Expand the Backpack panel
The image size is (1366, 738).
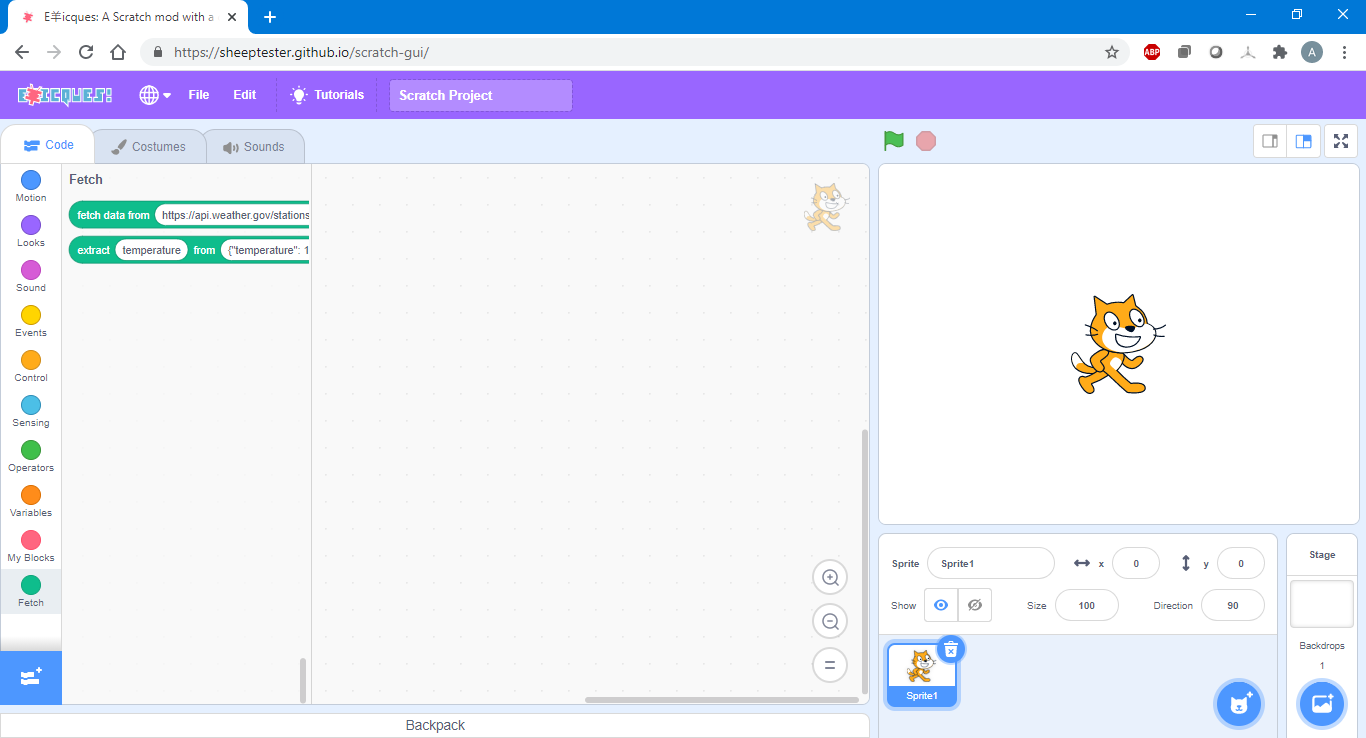(x=434, y=725)
